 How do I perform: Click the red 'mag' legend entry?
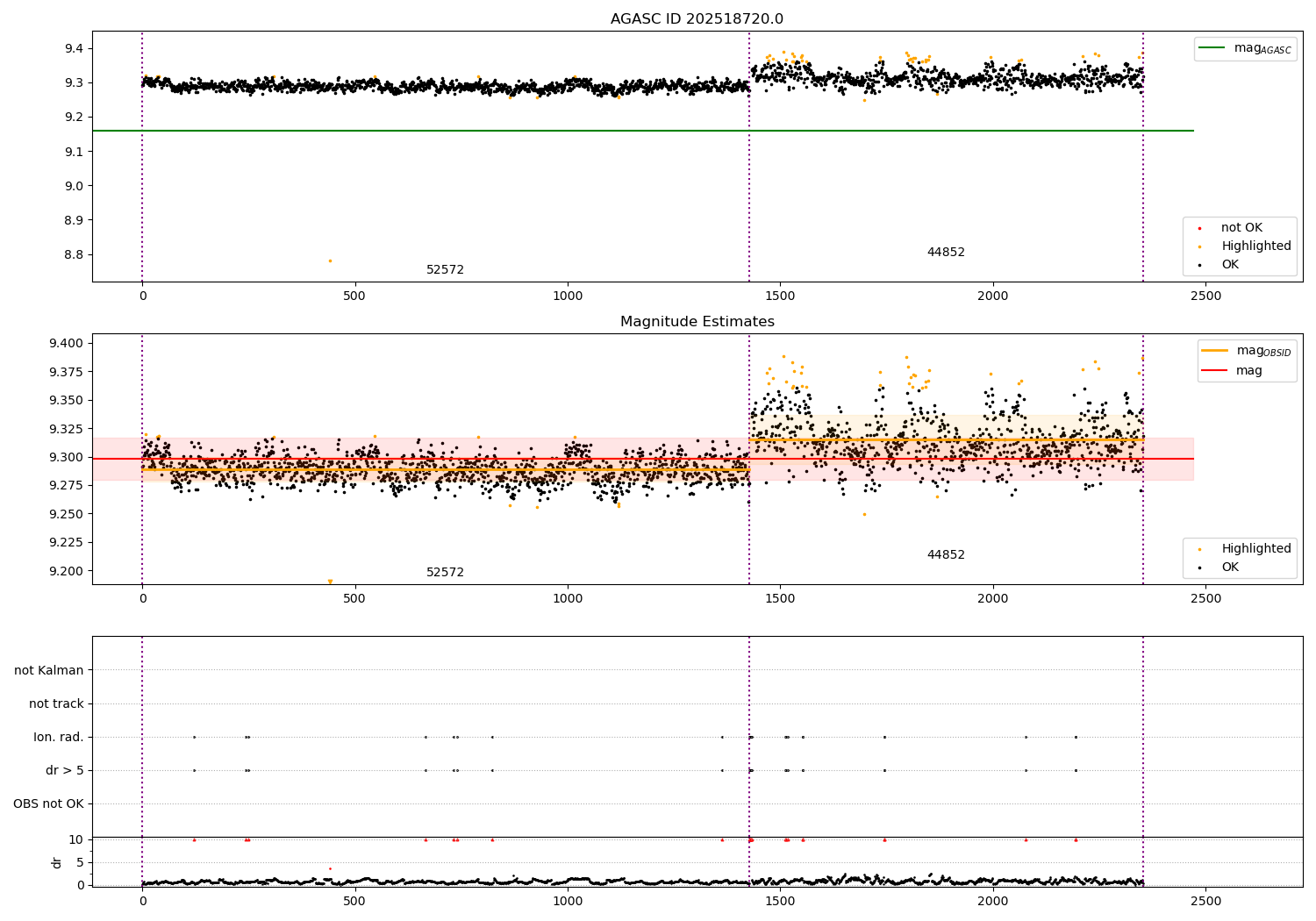(1232, 371)
